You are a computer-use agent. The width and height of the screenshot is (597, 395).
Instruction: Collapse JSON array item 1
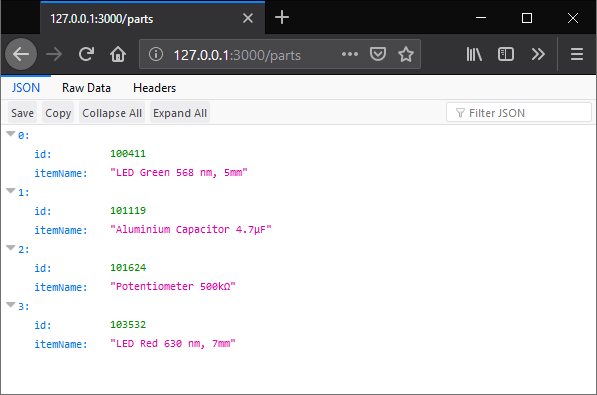coord(11,191)
